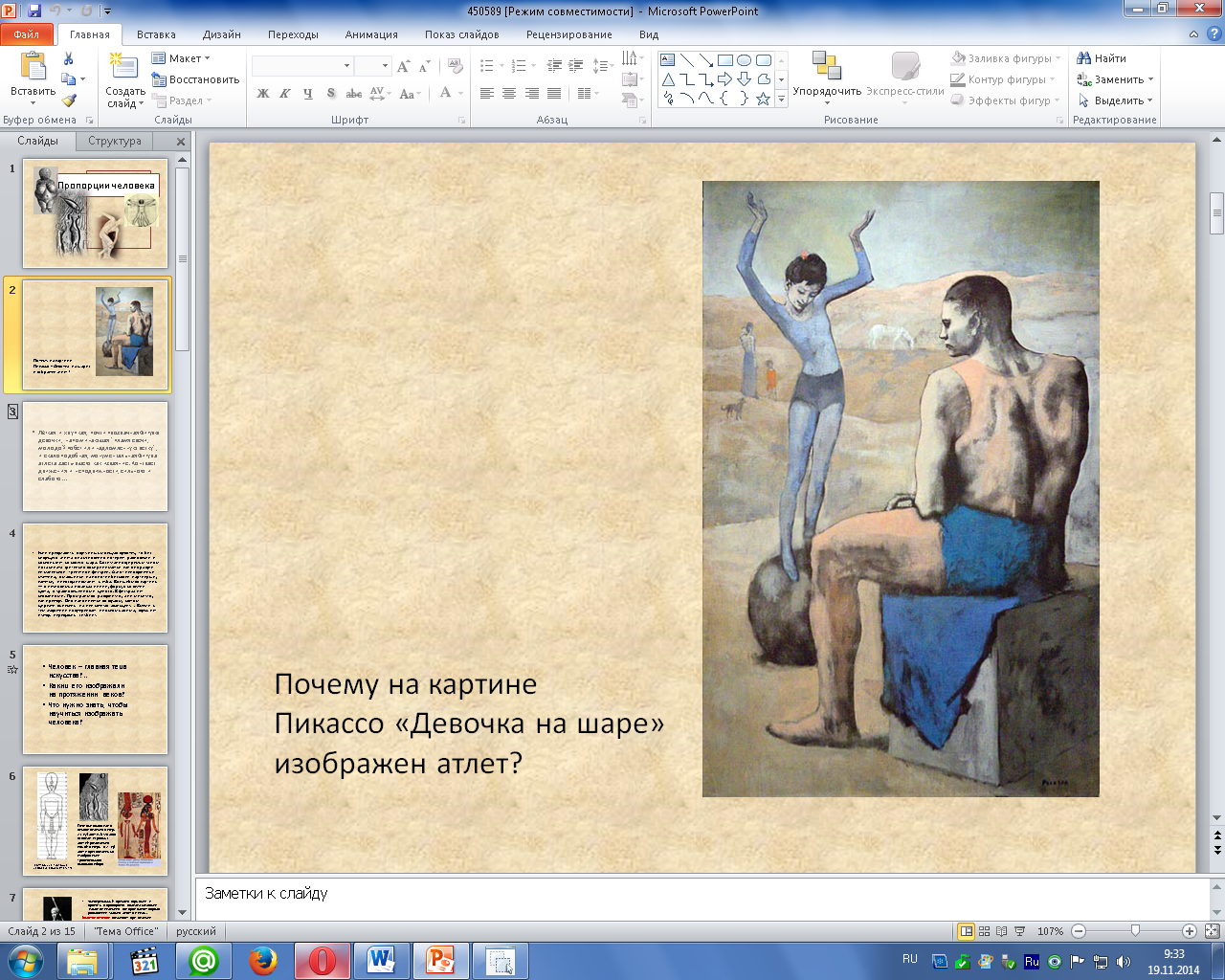Toggle text shadow (S) formatting

[x=331, y=94]
